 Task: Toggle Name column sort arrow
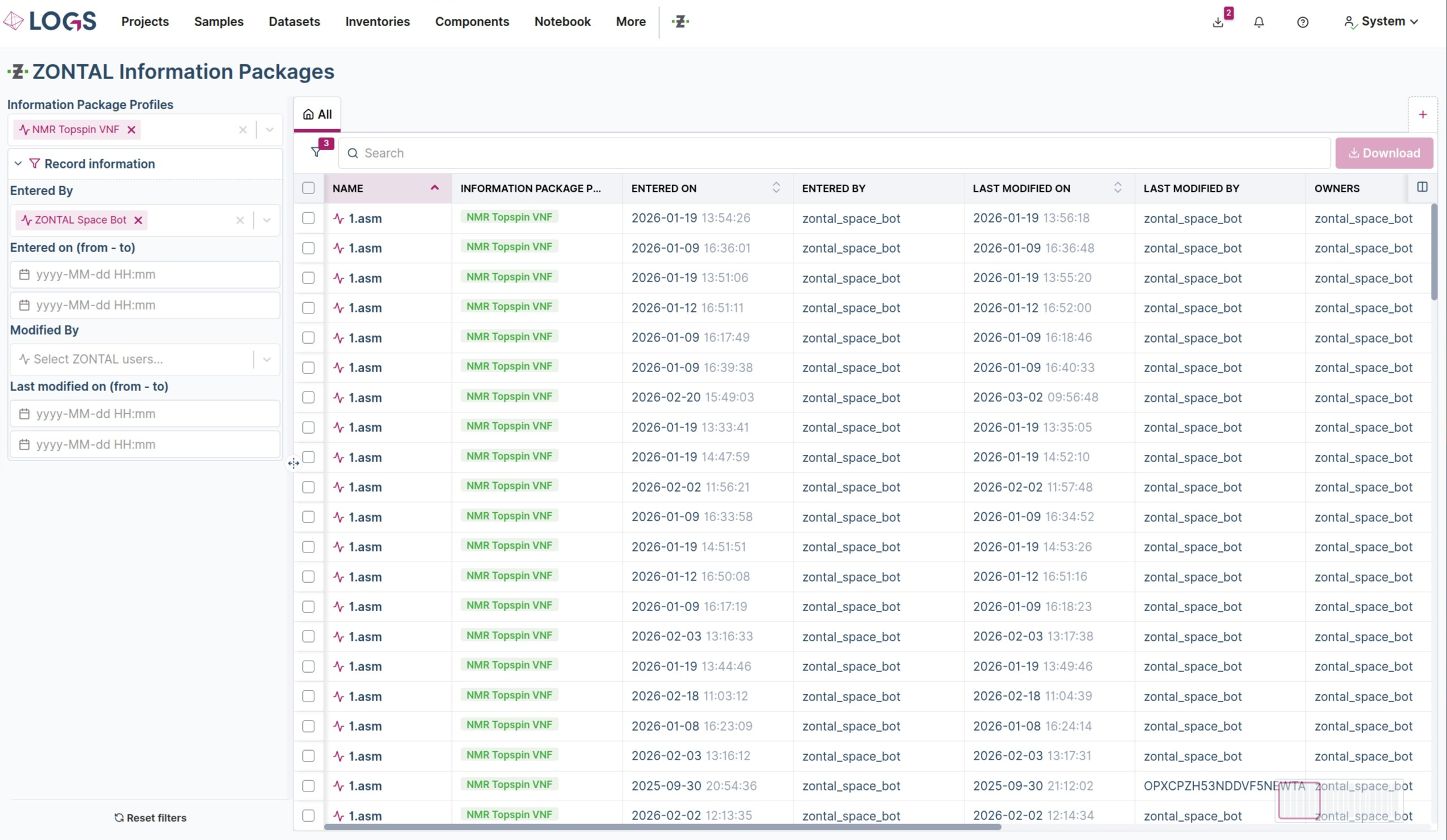click(435, 188)
